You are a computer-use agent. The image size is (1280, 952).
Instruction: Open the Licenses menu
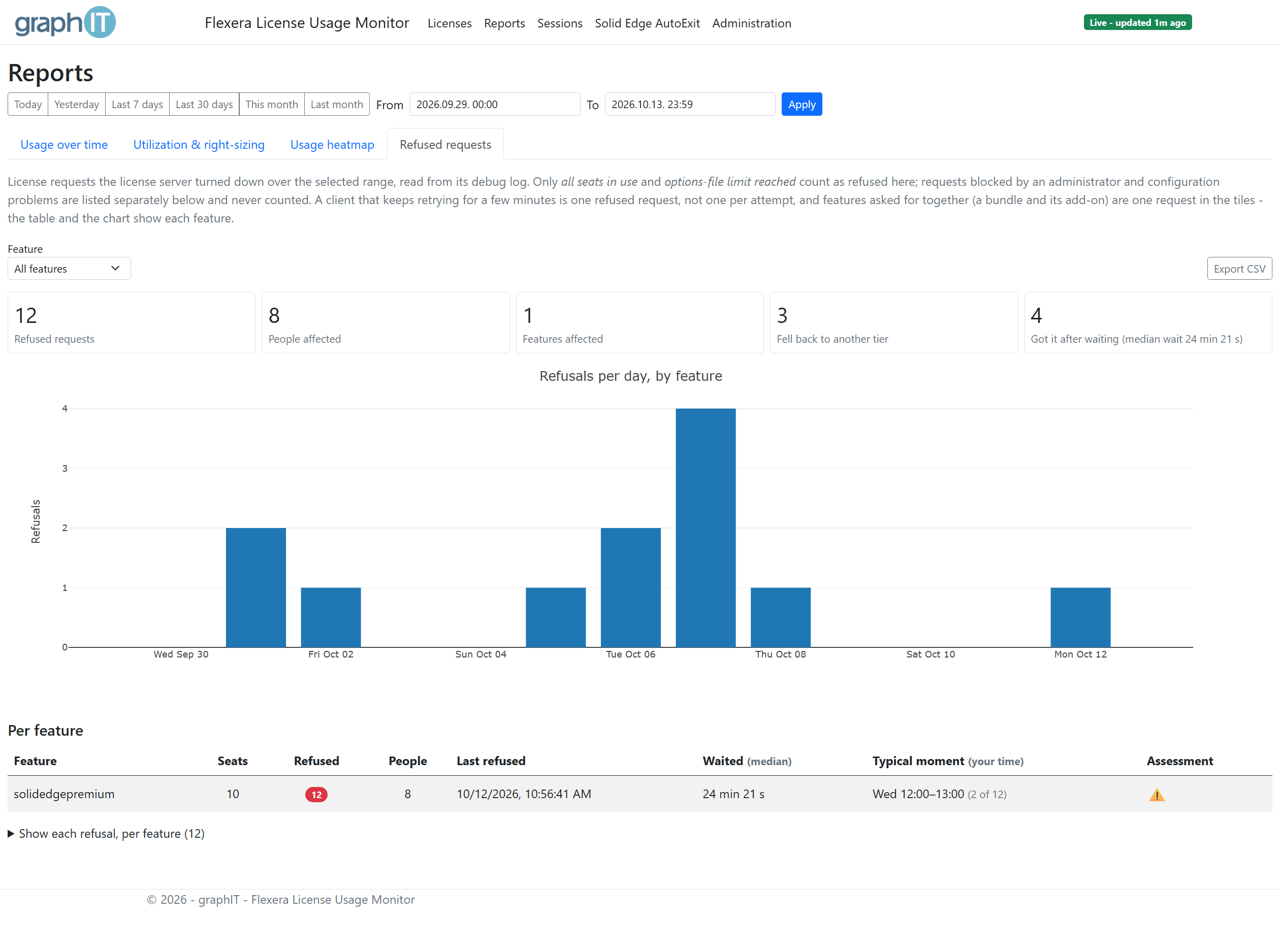[x=449, y=23]
